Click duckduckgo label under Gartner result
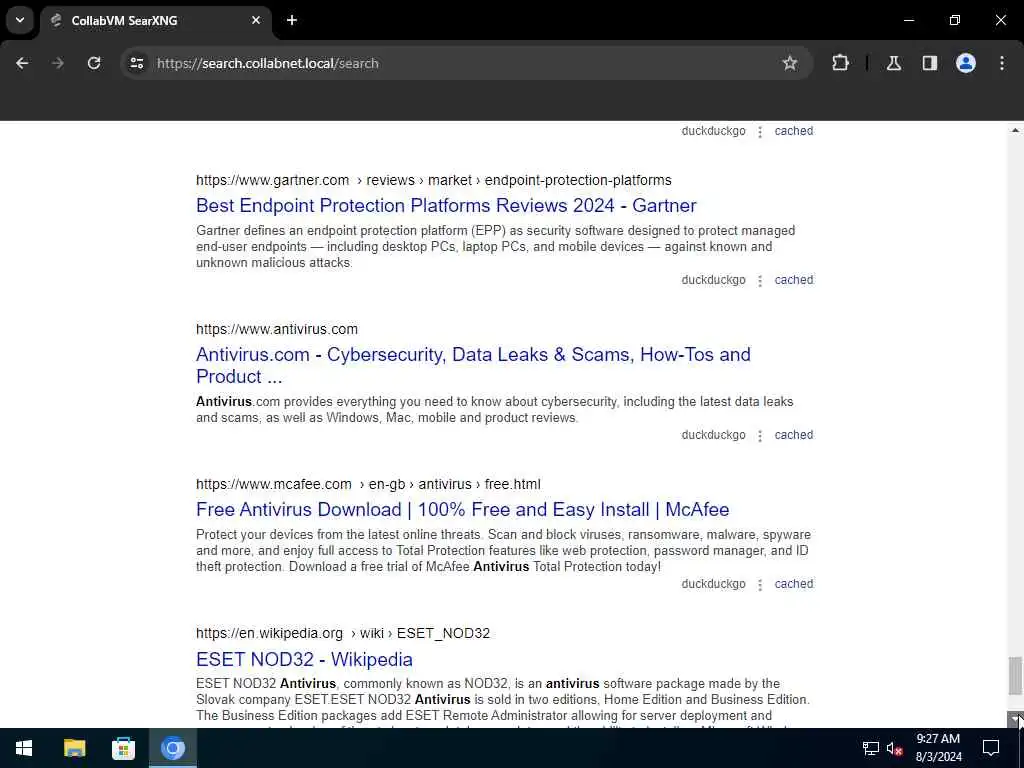This screenshot has width=1024, height=768. (713, 280)
